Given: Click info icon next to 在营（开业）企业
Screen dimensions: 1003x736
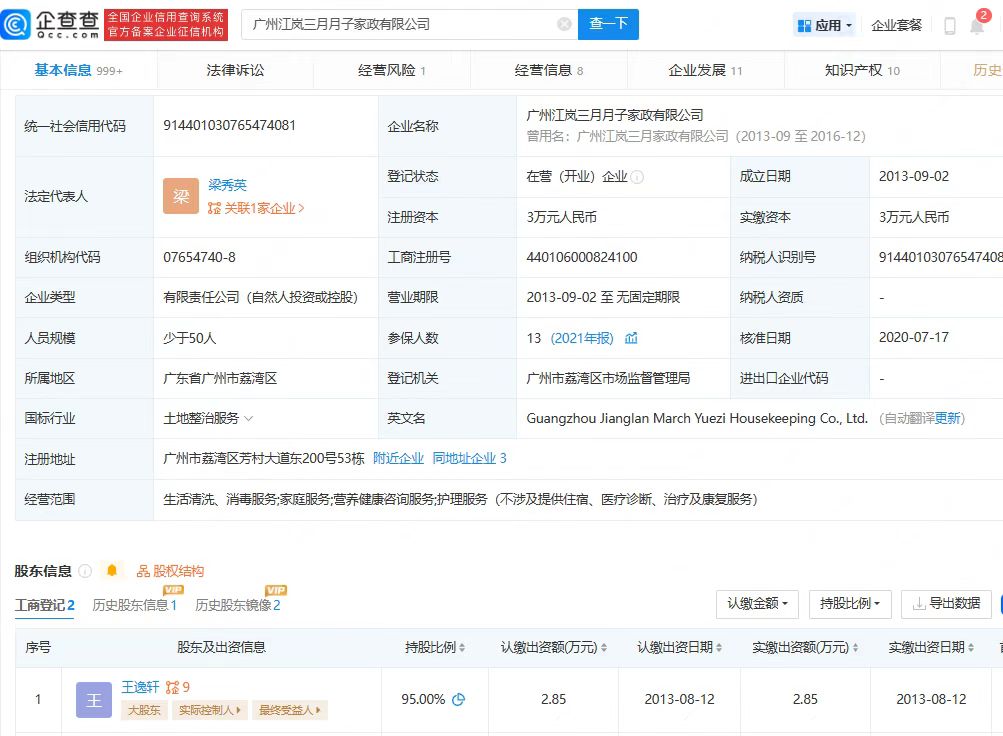Looking at the screenshot, I should coord(637,177).
